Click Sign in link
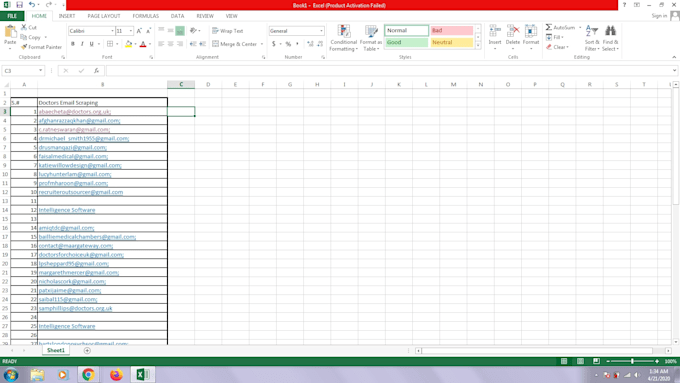This screenshot has height=383, width=680. 659,16
